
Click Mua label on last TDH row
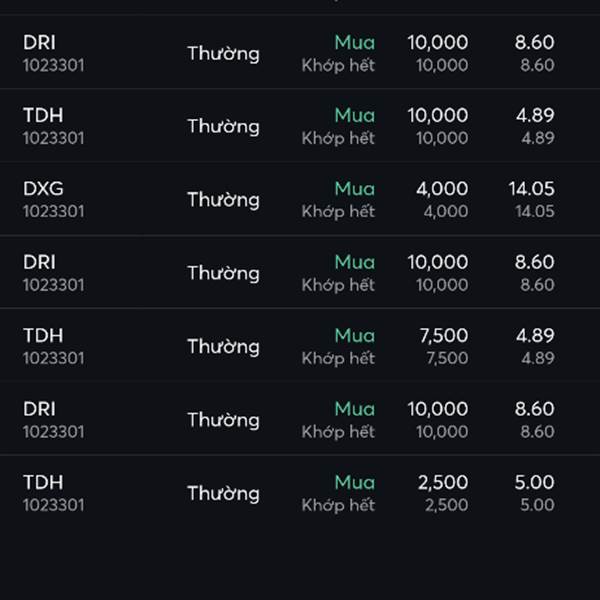pyautogui.click(x=354, y=482)
